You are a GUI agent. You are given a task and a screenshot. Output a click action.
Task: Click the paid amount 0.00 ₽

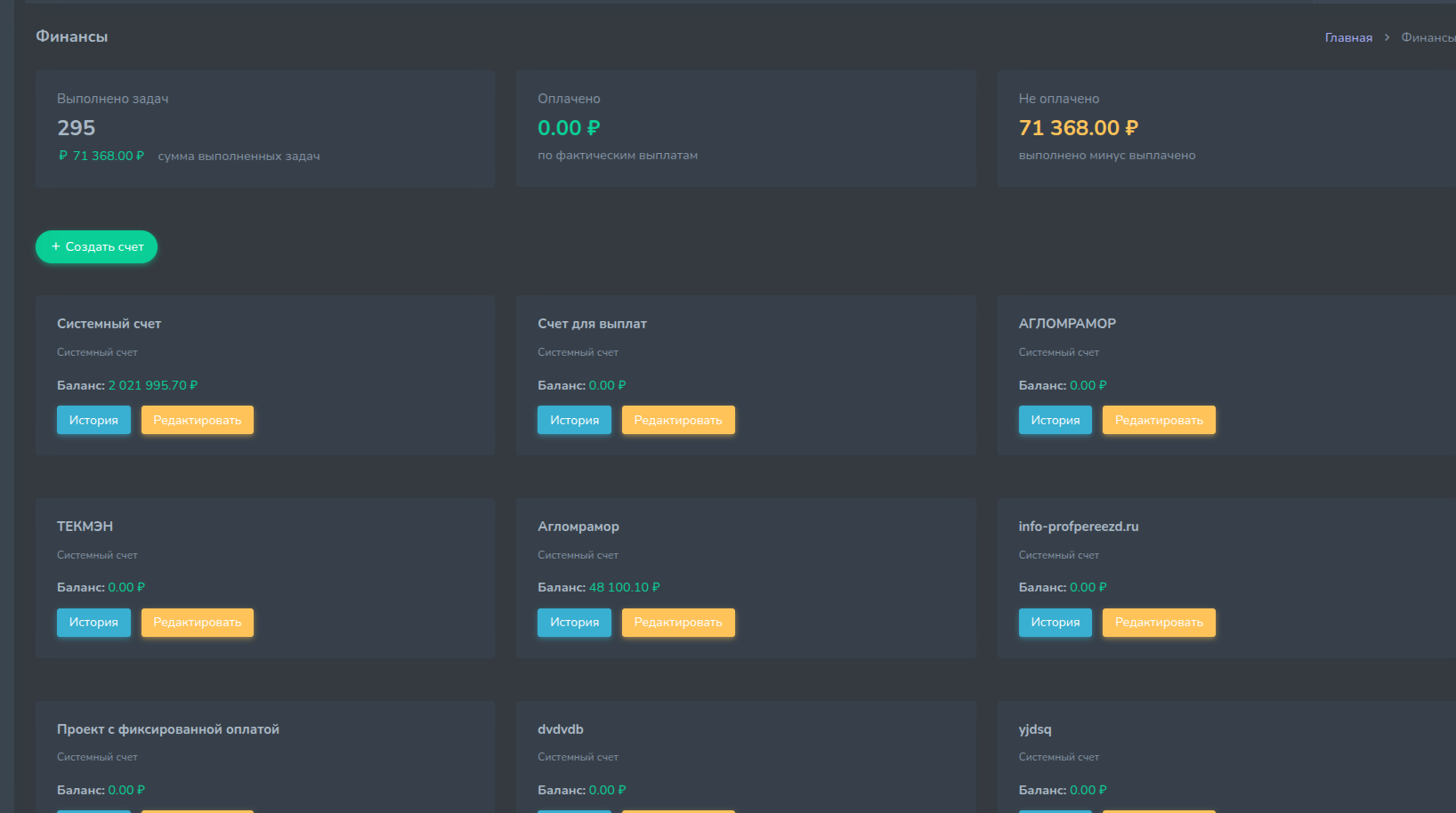(569, 128)
